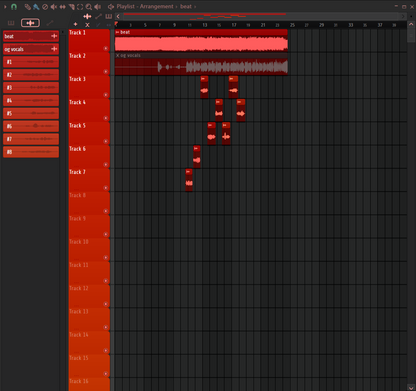
Task: Open the menu of second Track 3 clip
Action: tap(231, 79)
